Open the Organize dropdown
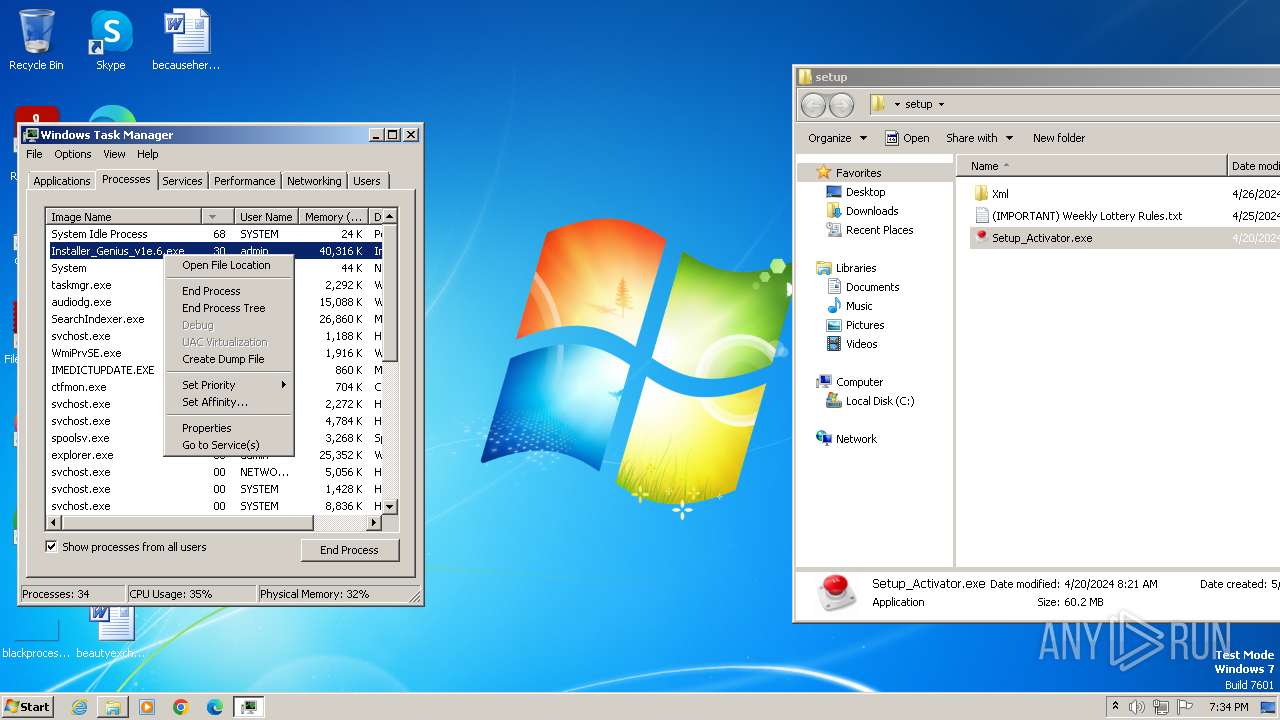Image resolution: width=1280 pixels, height=720 pixels. 838,138
